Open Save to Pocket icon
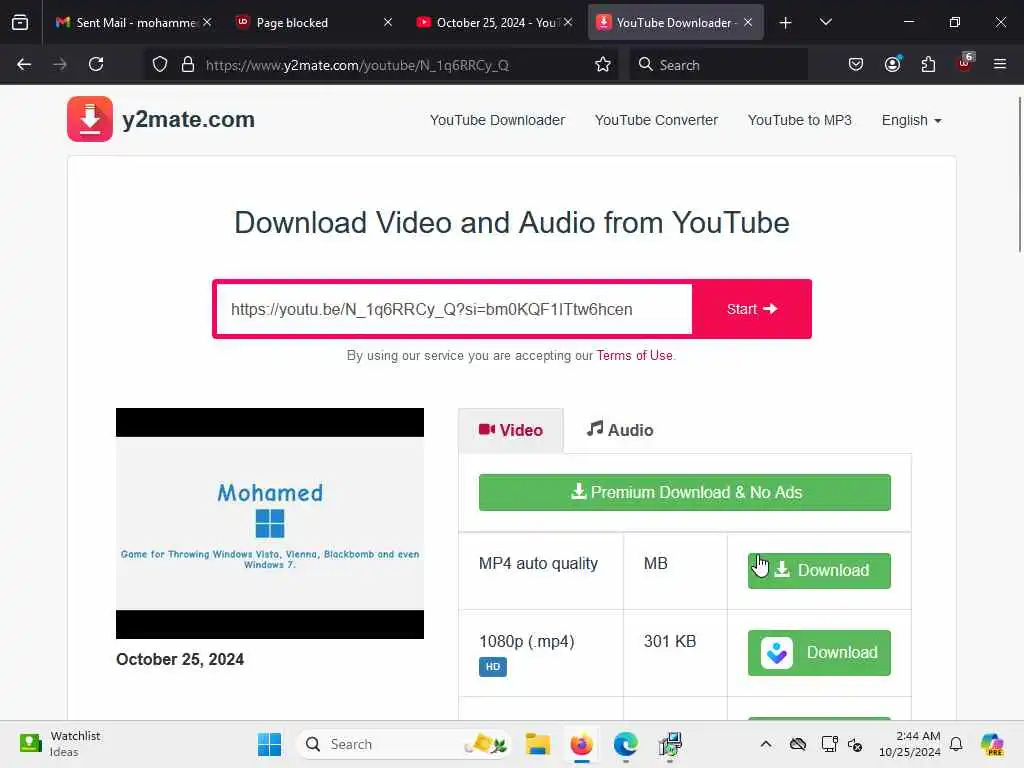1024x768 pixels. click(x=856, y=64)
